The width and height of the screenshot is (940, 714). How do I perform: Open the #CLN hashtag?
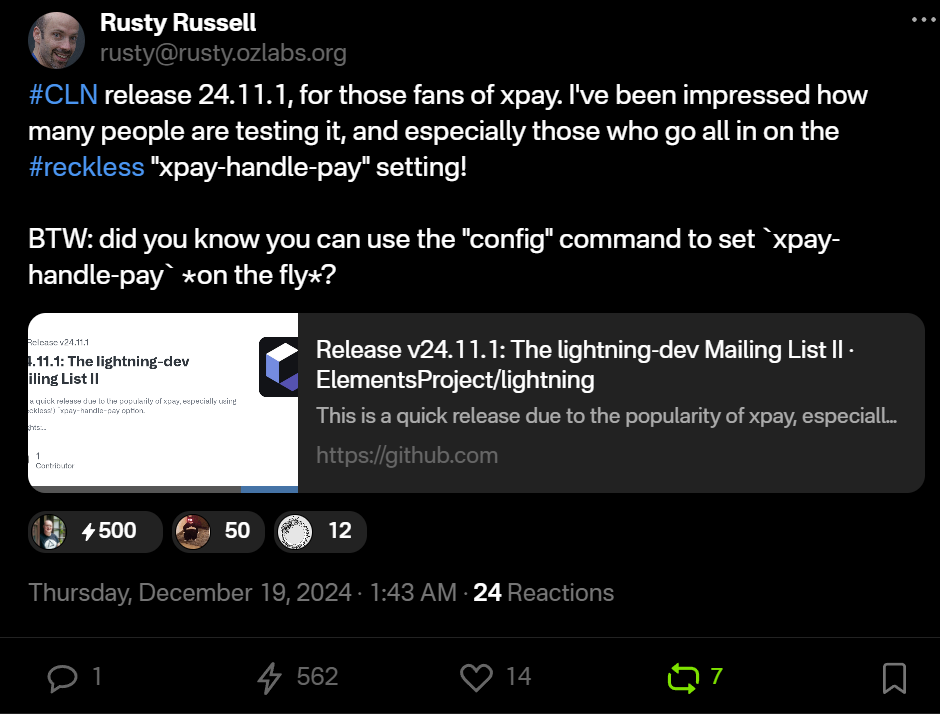63,96
